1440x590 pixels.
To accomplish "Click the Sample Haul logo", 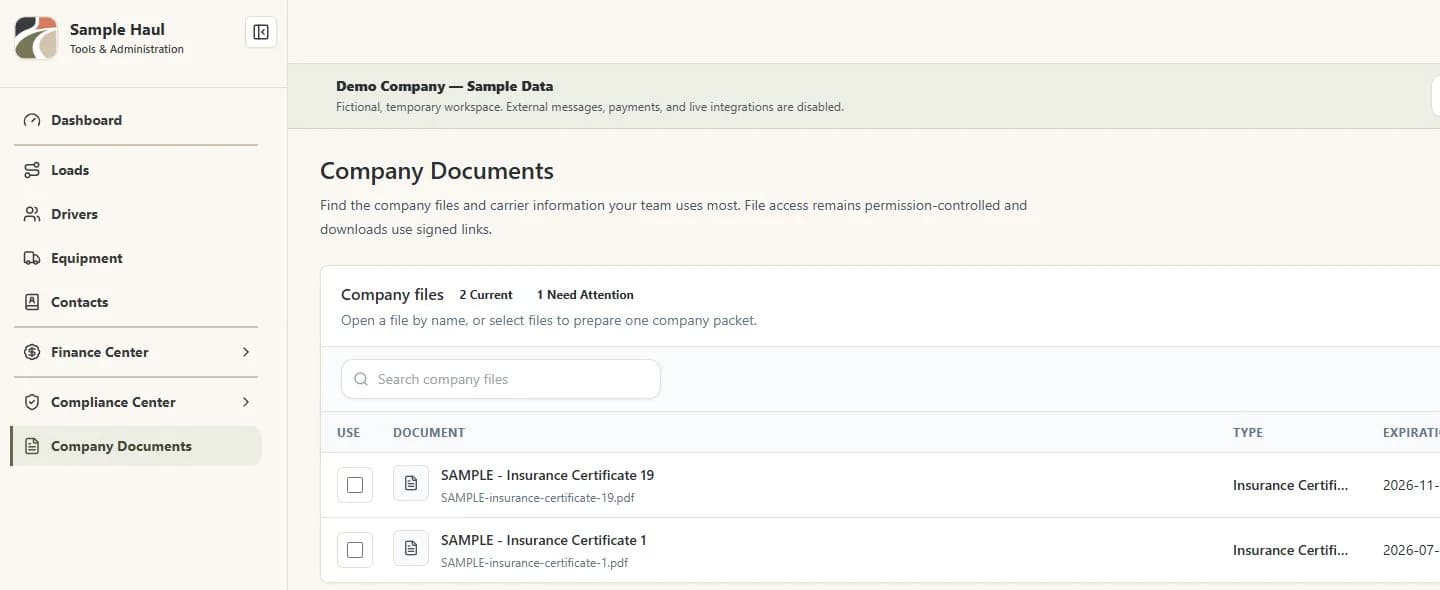I will (x=36, y=38).
